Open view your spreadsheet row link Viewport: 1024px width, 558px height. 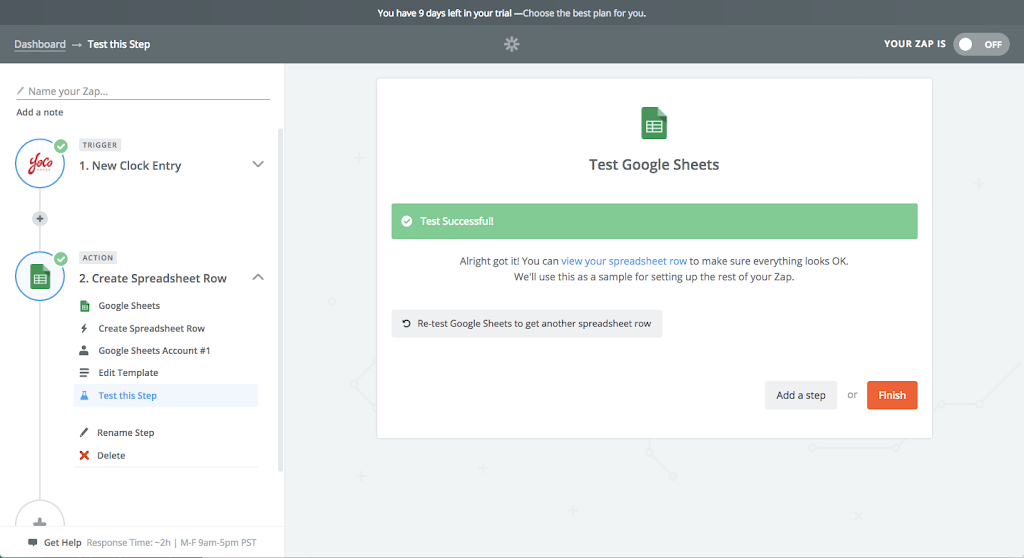point(624,261)
